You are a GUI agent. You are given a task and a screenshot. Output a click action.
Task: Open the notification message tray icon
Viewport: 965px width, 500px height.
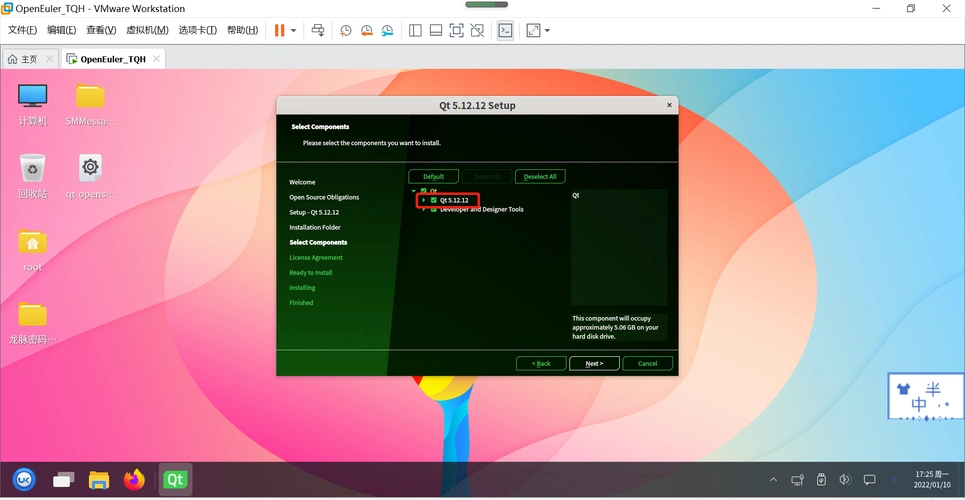coord(869,480)
